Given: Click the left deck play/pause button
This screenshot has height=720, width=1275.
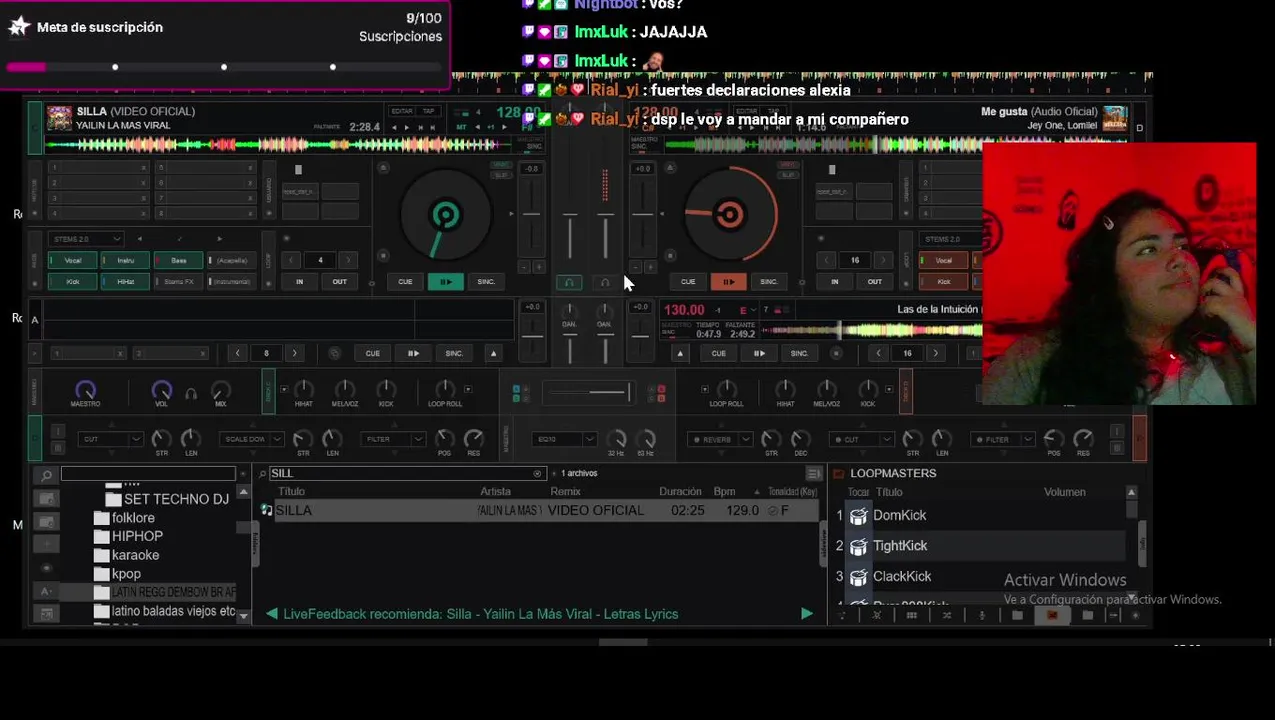Looking at the screenshot, I should click(x=445, y=282).
